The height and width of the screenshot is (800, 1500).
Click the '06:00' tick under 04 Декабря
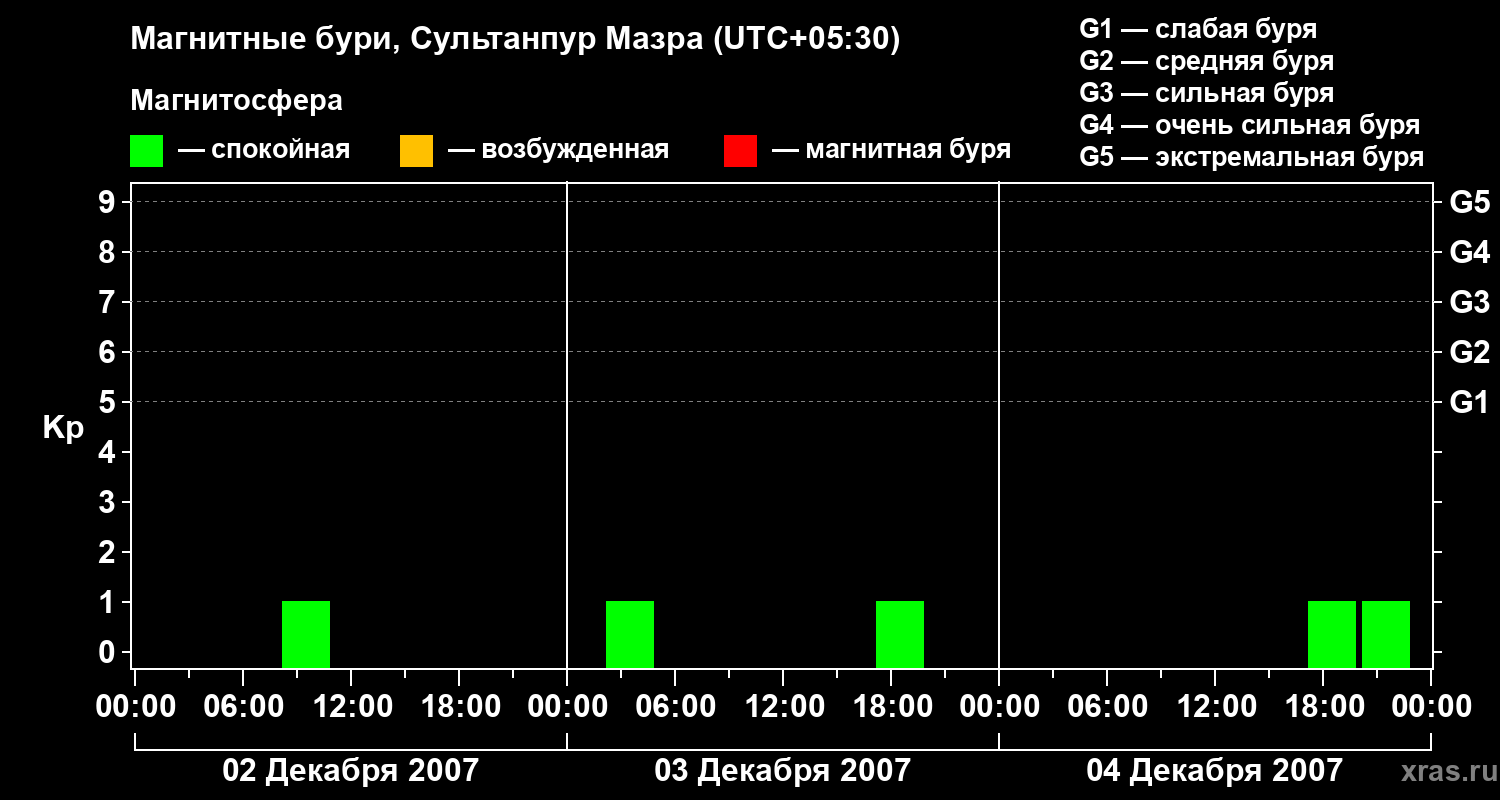[1107, 707]
